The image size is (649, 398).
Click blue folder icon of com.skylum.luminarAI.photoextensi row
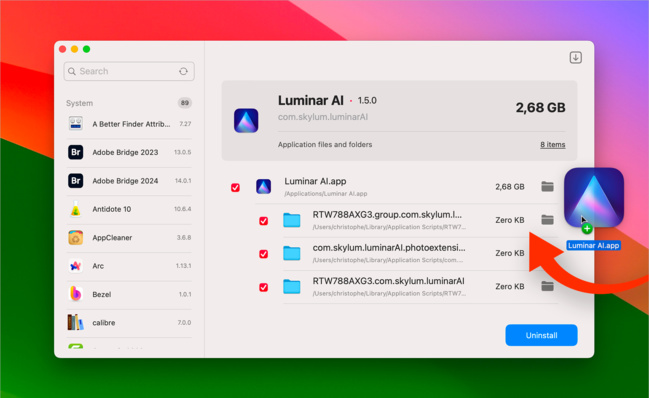coord(291,253)
